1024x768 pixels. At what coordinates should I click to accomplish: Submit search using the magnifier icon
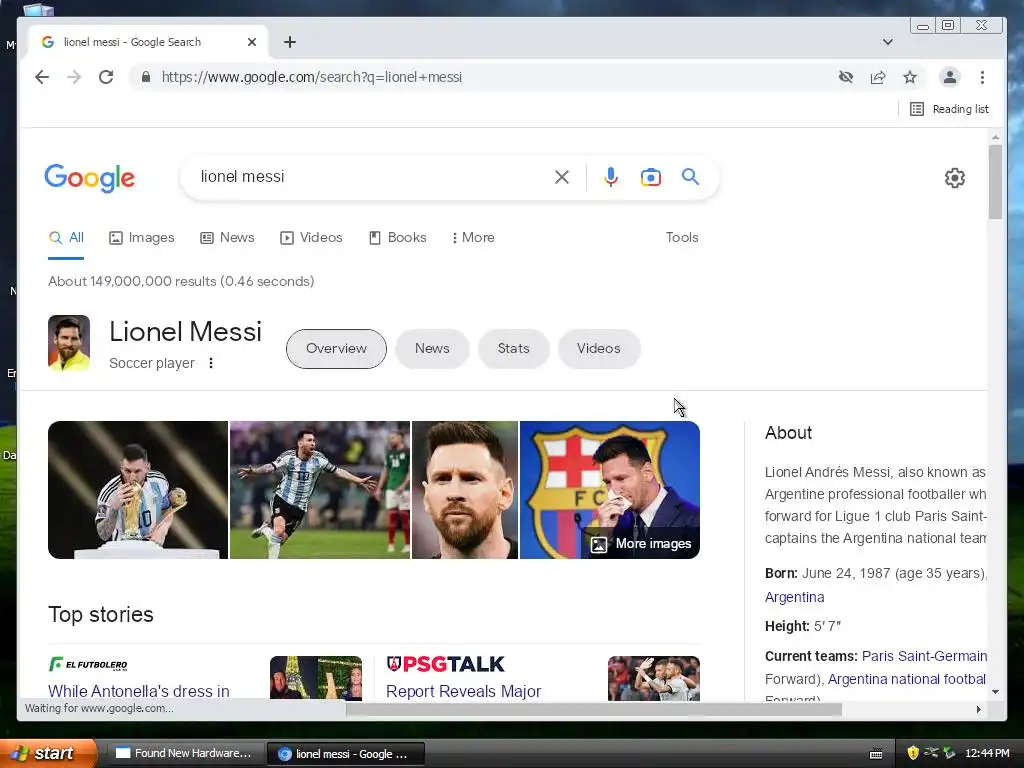690,177
